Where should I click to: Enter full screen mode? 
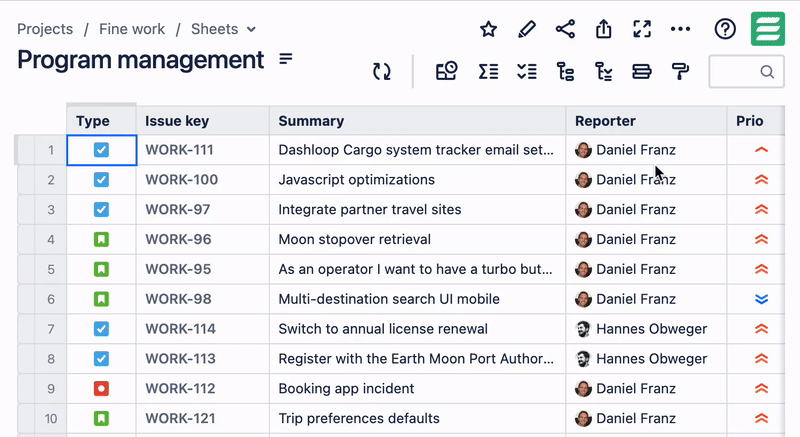642,29
